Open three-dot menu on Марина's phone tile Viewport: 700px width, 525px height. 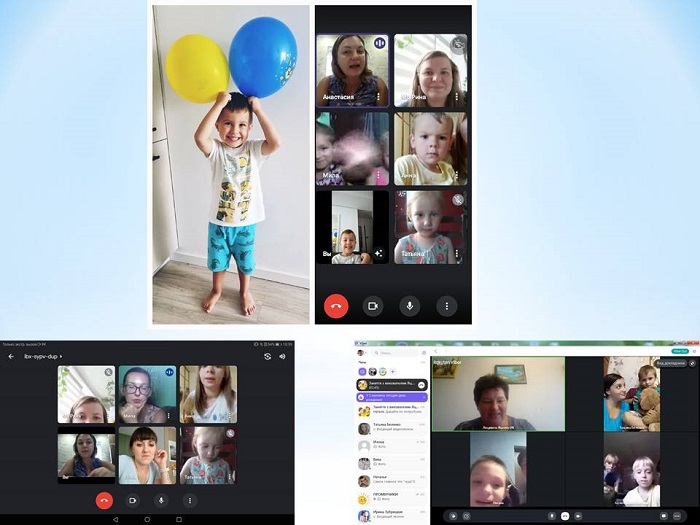(457, 96)
